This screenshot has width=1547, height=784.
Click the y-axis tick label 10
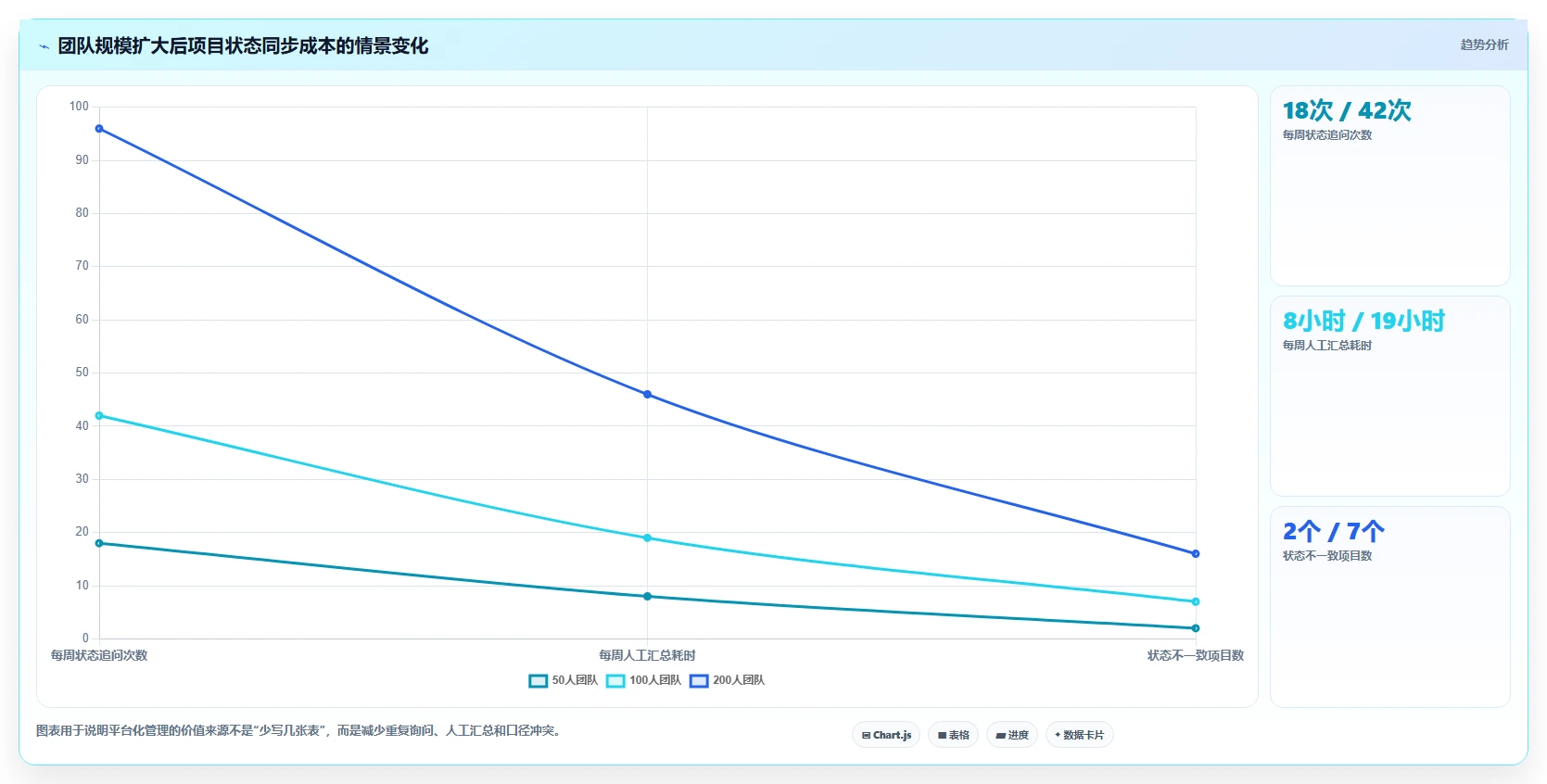tap(82, 586)
